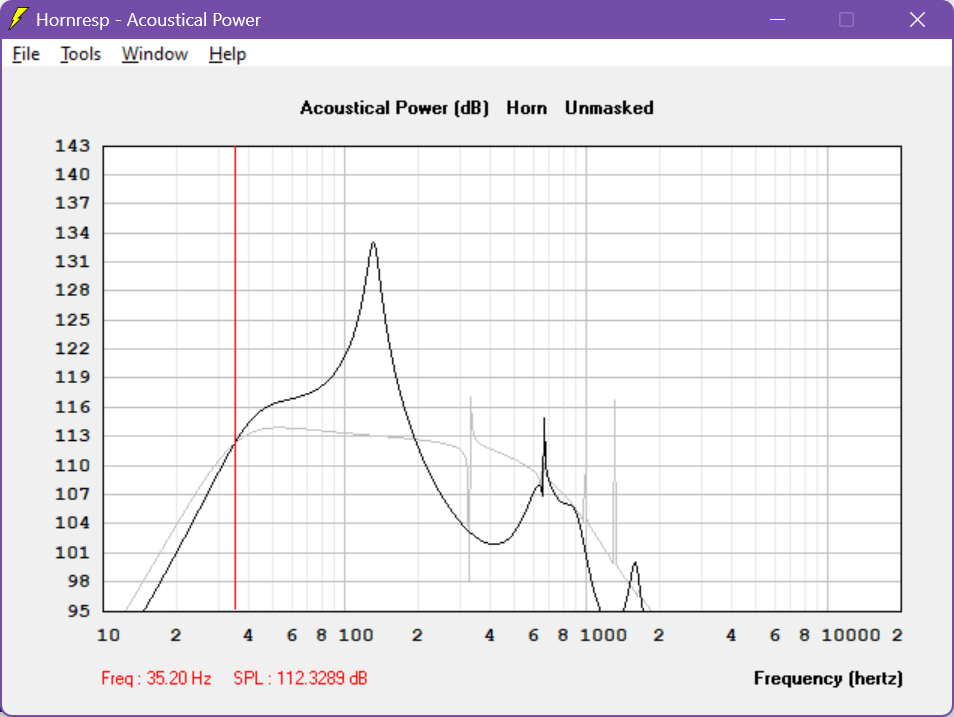This screenshot has height=717, width=954.
Task: Click the 'SPL : 112.3289 dB' readout
Action: click(x=301, y=678)
